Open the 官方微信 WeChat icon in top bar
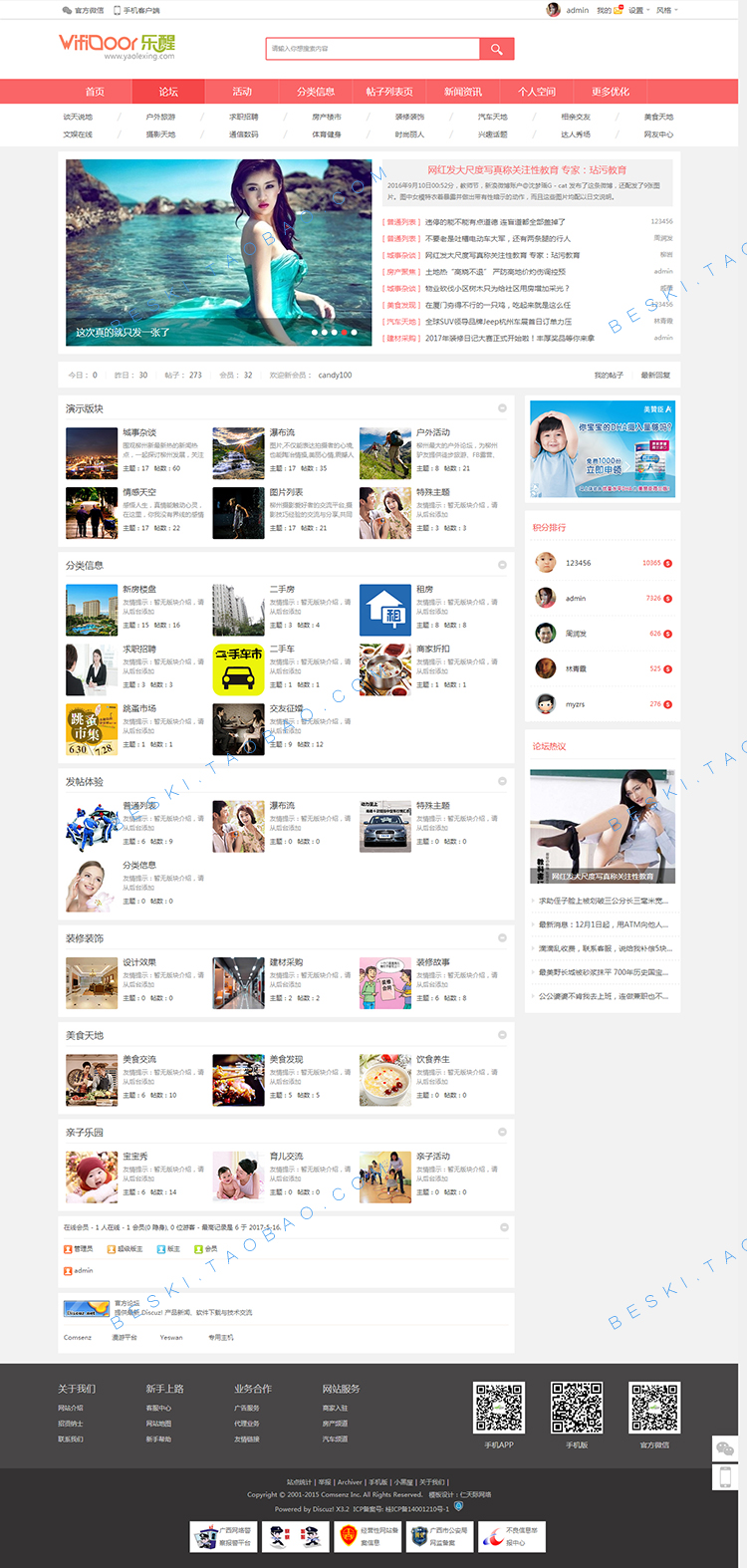The height and width of the screenshot is (1568, 747). pyautogui.click(x=68, y=10)
